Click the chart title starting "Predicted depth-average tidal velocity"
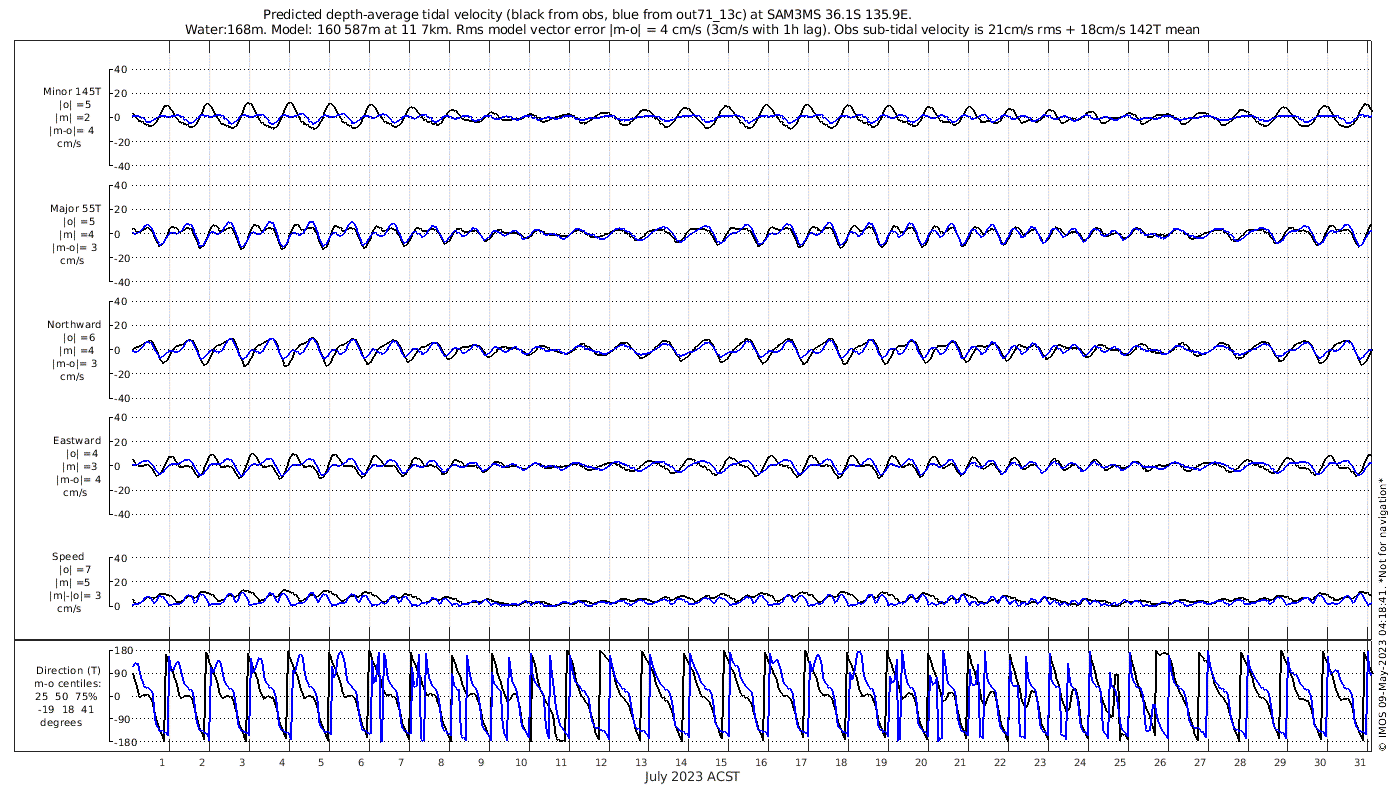This screenshot has height=800, width=1400. point(588,15)
